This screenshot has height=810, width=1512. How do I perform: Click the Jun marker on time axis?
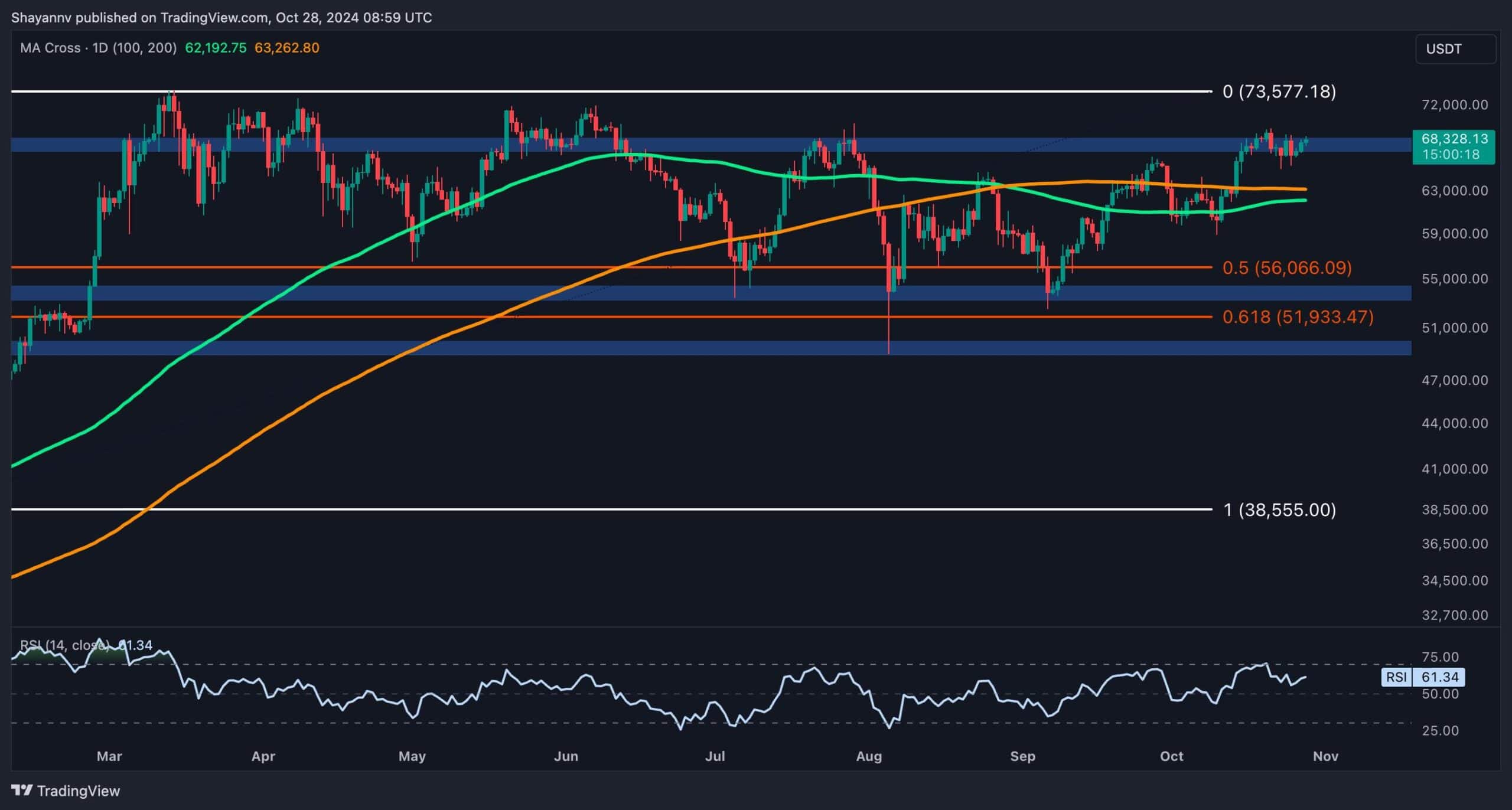coord(566,756)
